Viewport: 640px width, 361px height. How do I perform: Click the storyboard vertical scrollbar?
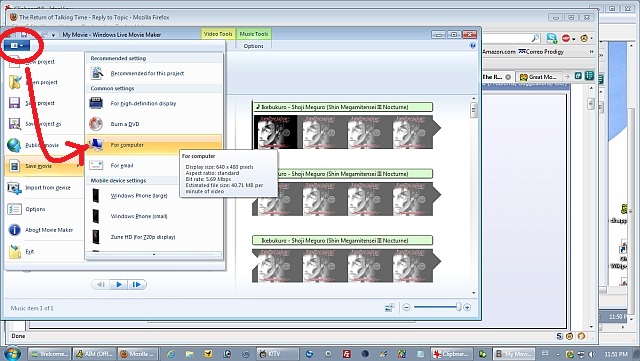click(x=473, y=195)
